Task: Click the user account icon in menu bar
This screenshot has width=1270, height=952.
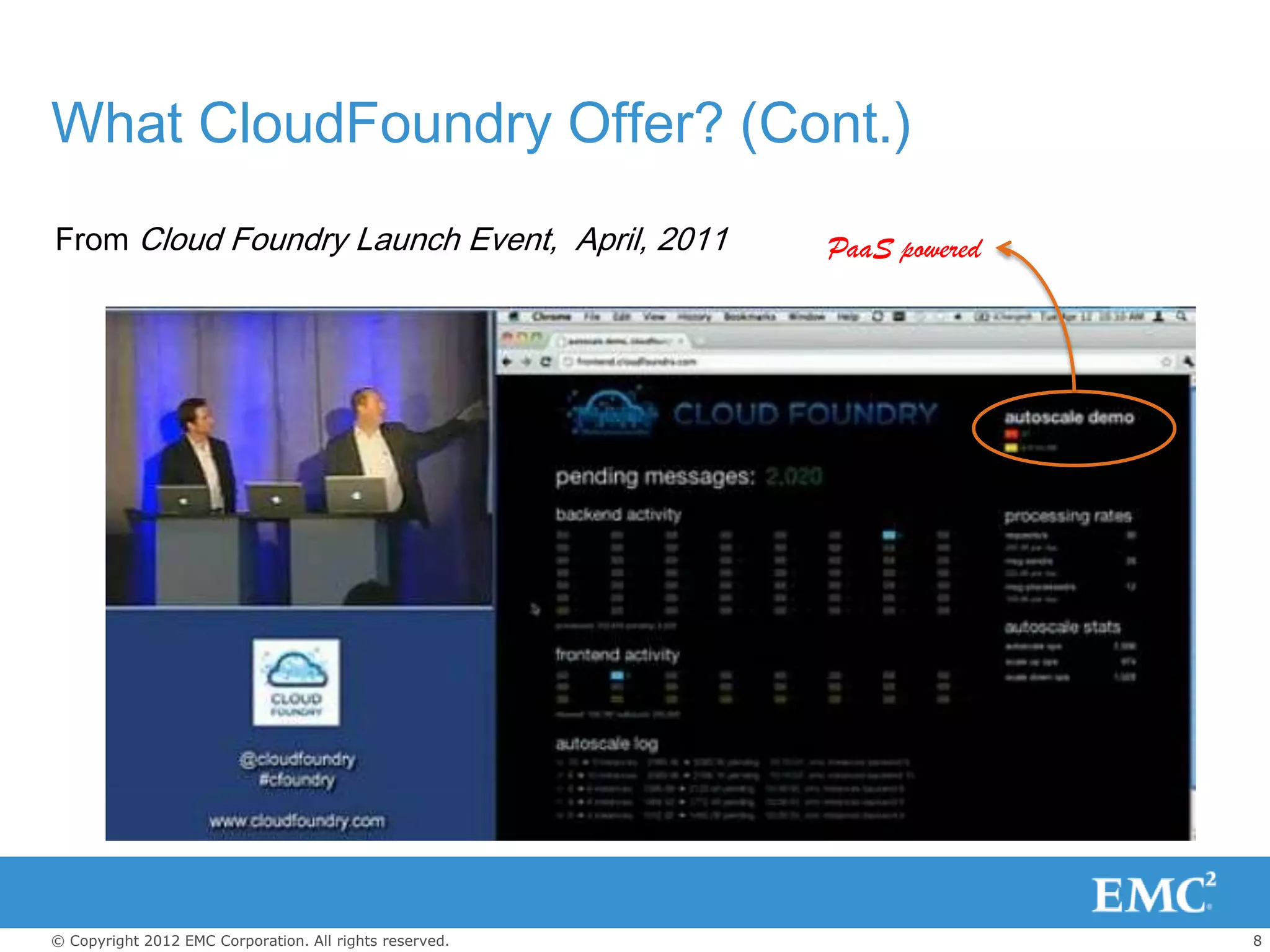Action: pyautogui.click(x=1158, y=316)
